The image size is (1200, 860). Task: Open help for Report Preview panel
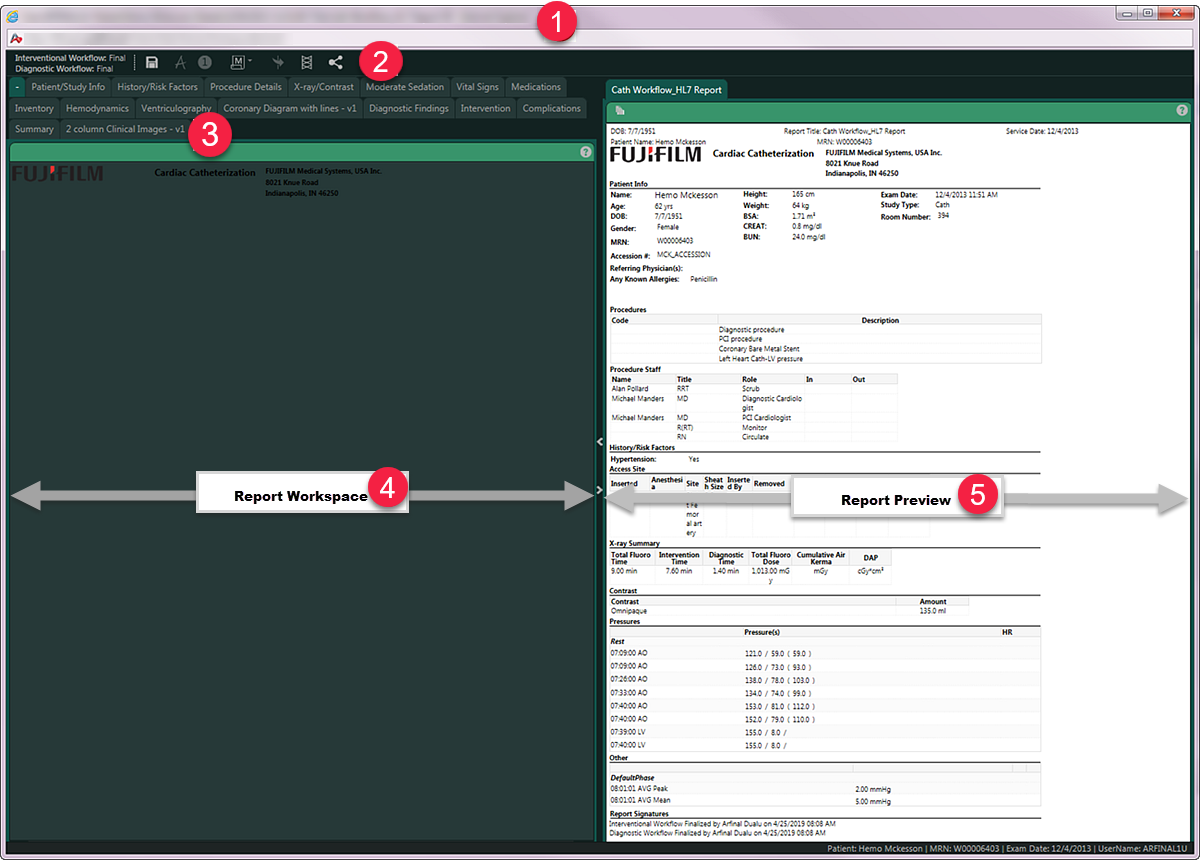(1182, 110)
